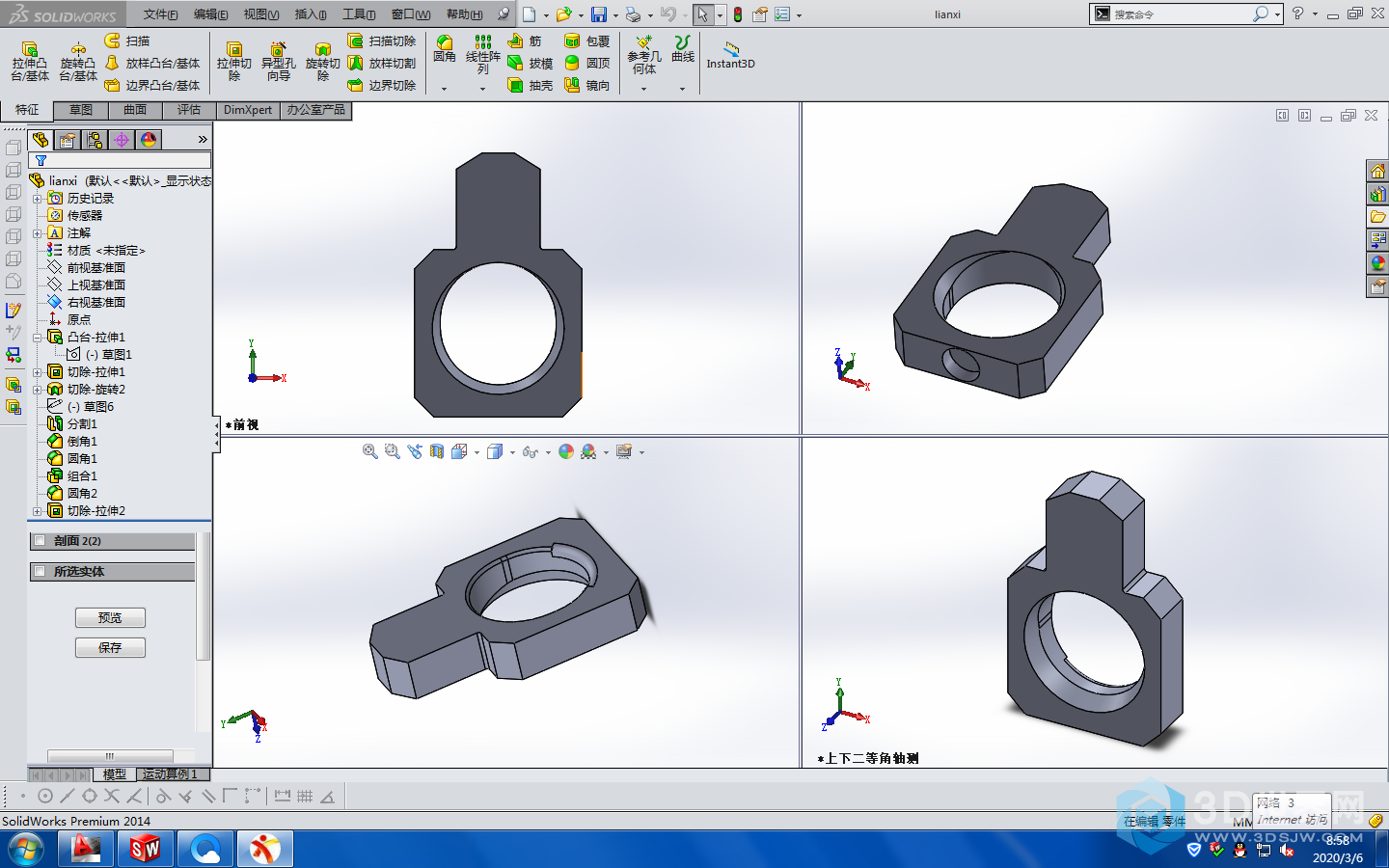Screen dimensions: 1389x868
Task: Select the 运动算例 1 bottom tab
Action: tap(171, 774)
